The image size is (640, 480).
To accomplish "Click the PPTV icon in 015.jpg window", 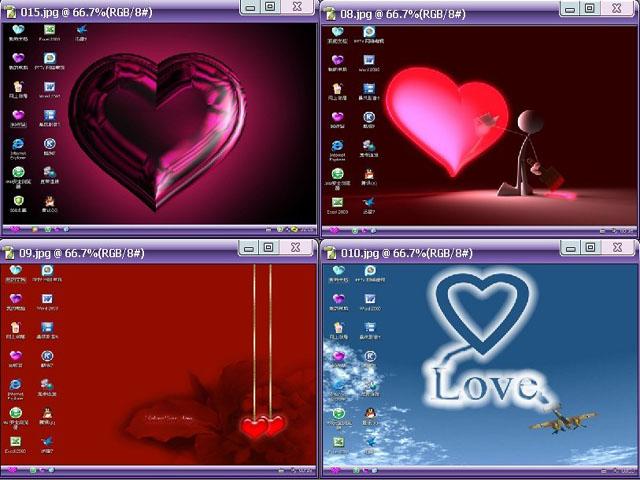I will (49, 58).
